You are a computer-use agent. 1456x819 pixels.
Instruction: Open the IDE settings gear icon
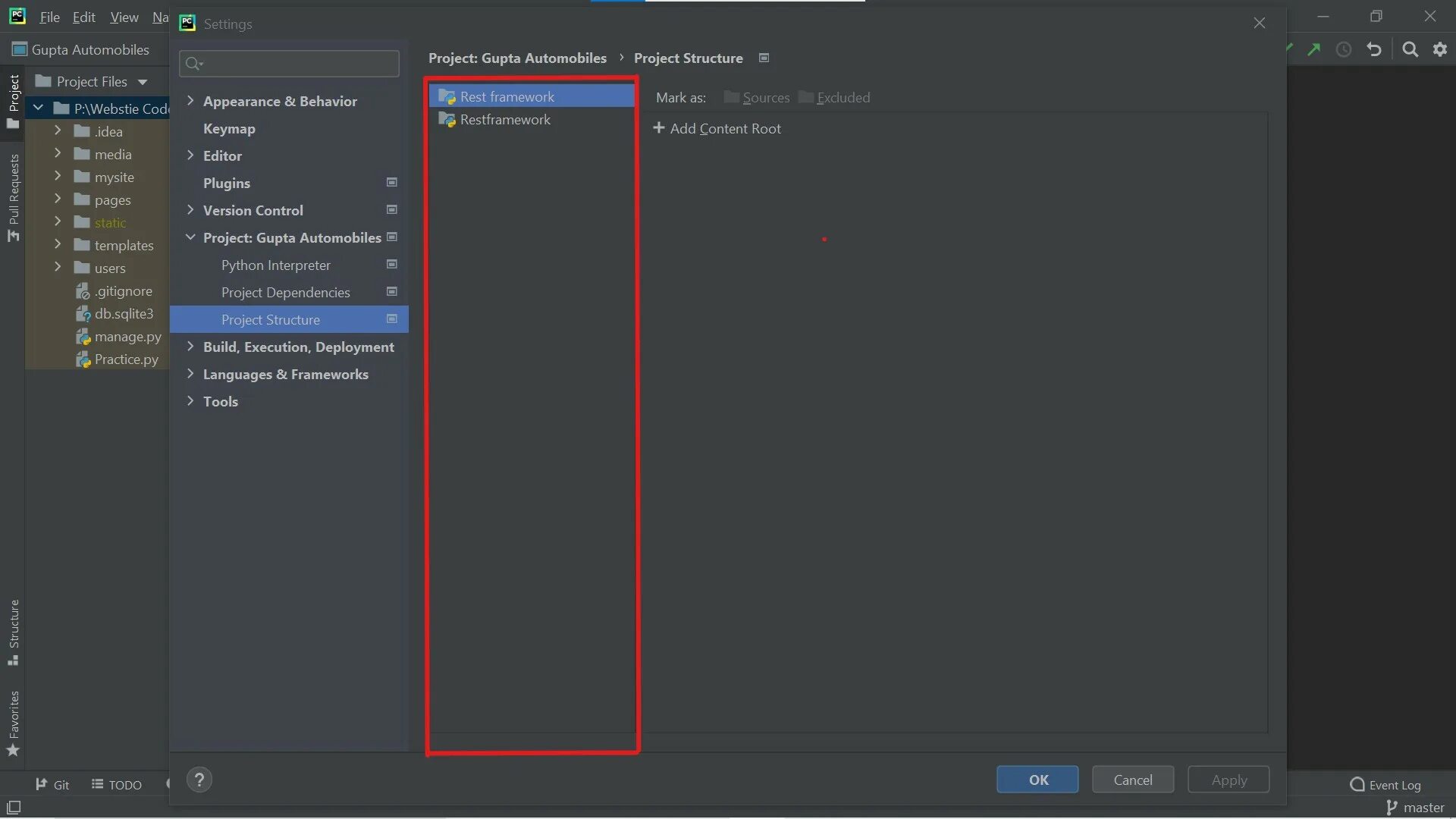pos(1440,50)
